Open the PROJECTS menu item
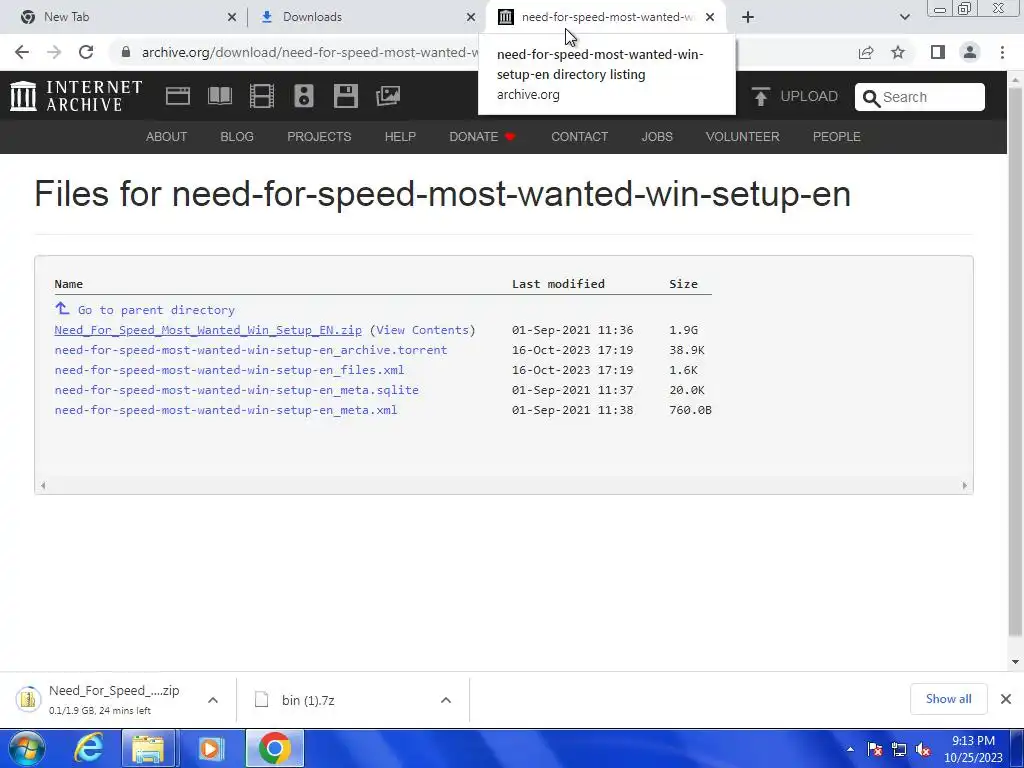Viewport: 1024px width, 768px height. pos(319,136)
